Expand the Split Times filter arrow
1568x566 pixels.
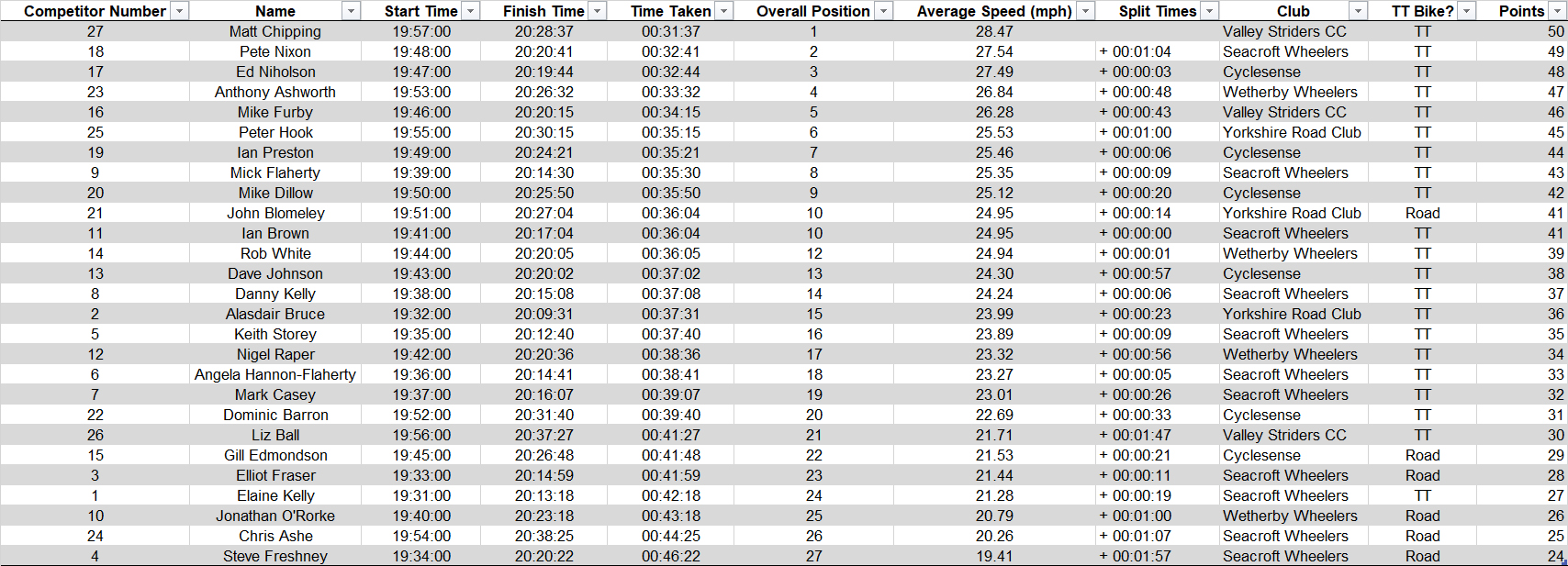[x=1209, y=11]
